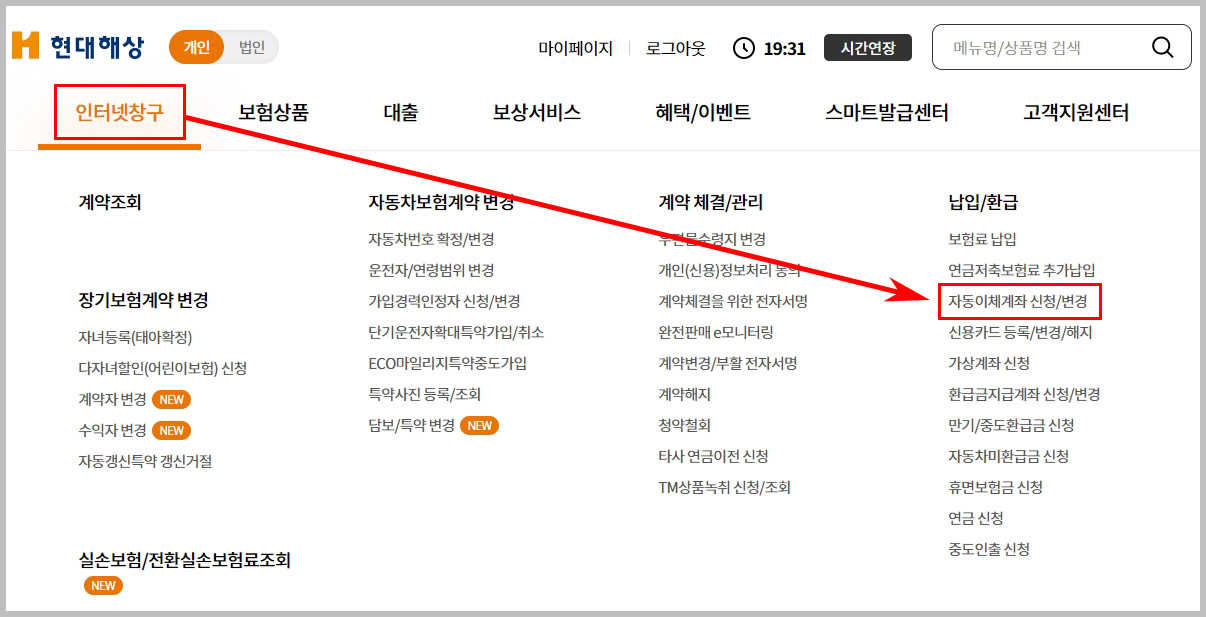Open 계약변경/부활 전자서명
1206x617 pixels.
click(x=727, y=363)
